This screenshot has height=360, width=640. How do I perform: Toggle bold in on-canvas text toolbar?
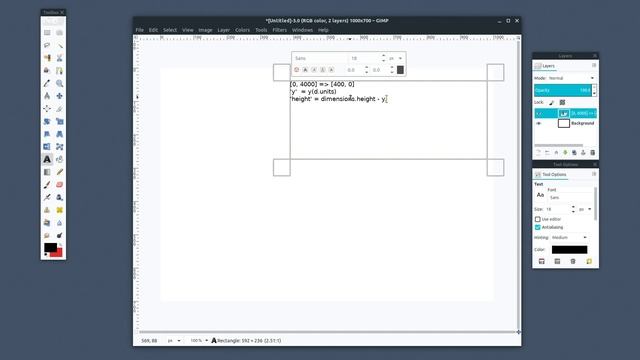[305, 70]
